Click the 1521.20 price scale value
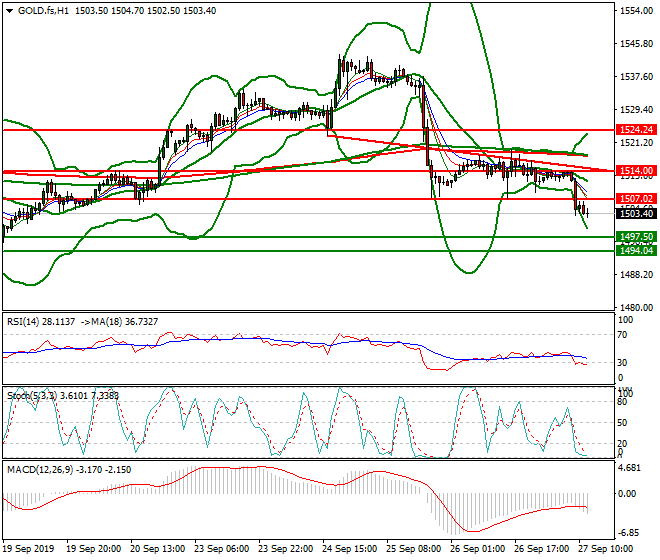The height and width of the screenshot is (560, 660). click(636, 143)
